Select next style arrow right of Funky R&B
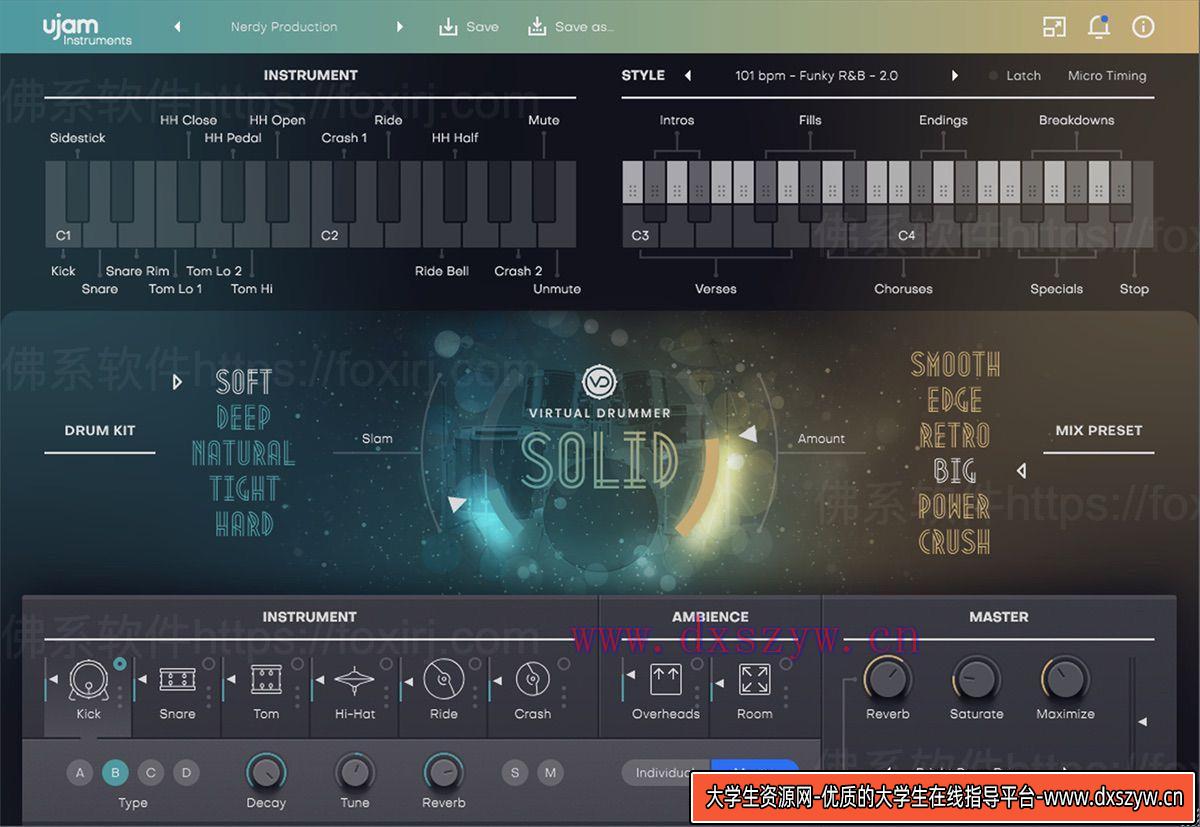 (x=955, y=76)
